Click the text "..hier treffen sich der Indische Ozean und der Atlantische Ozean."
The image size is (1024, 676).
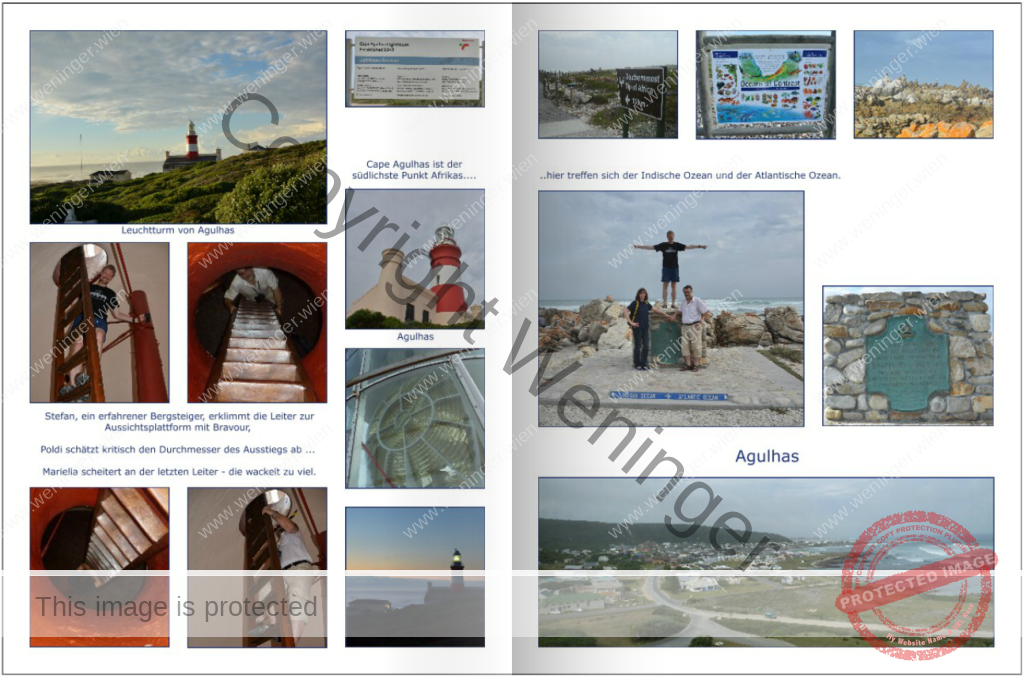click(690, 176)
